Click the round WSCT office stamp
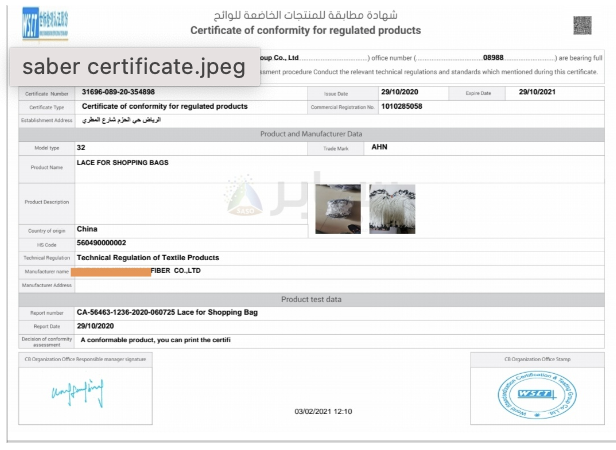This screenshot has width=616, height=450. coord(537,395)
